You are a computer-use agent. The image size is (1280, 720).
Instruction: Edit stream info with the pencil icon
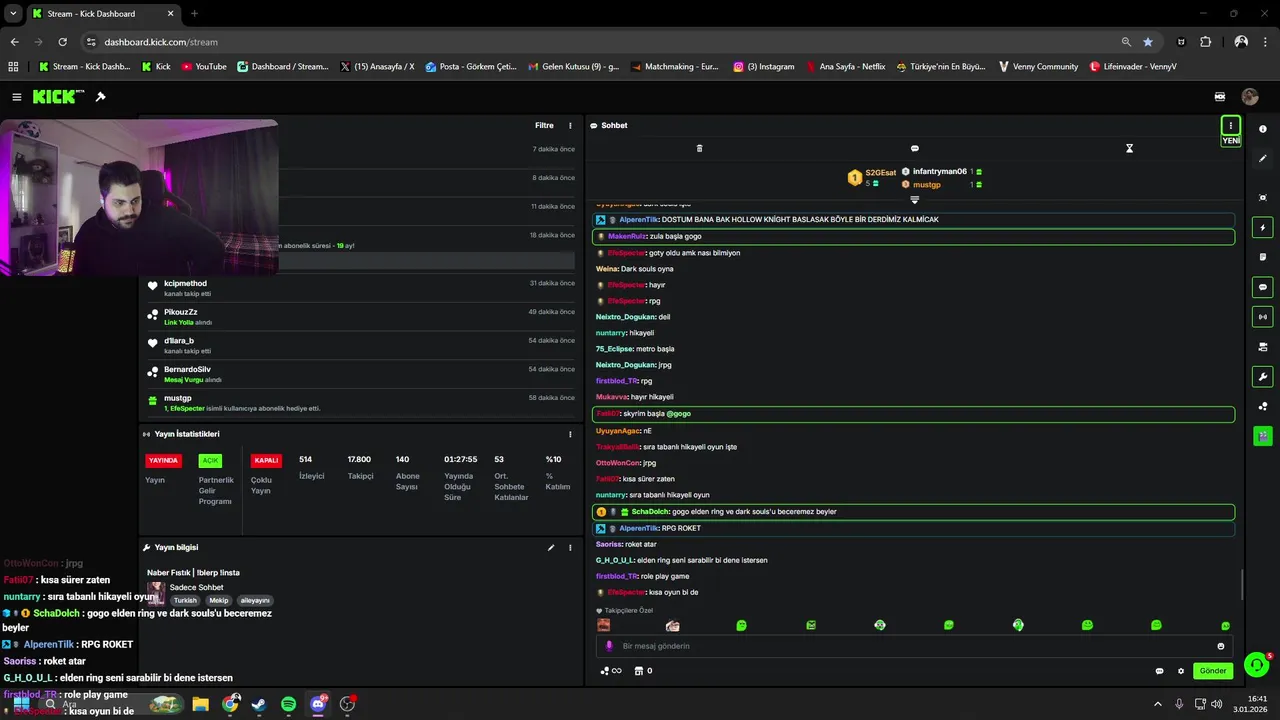point(550,548)
